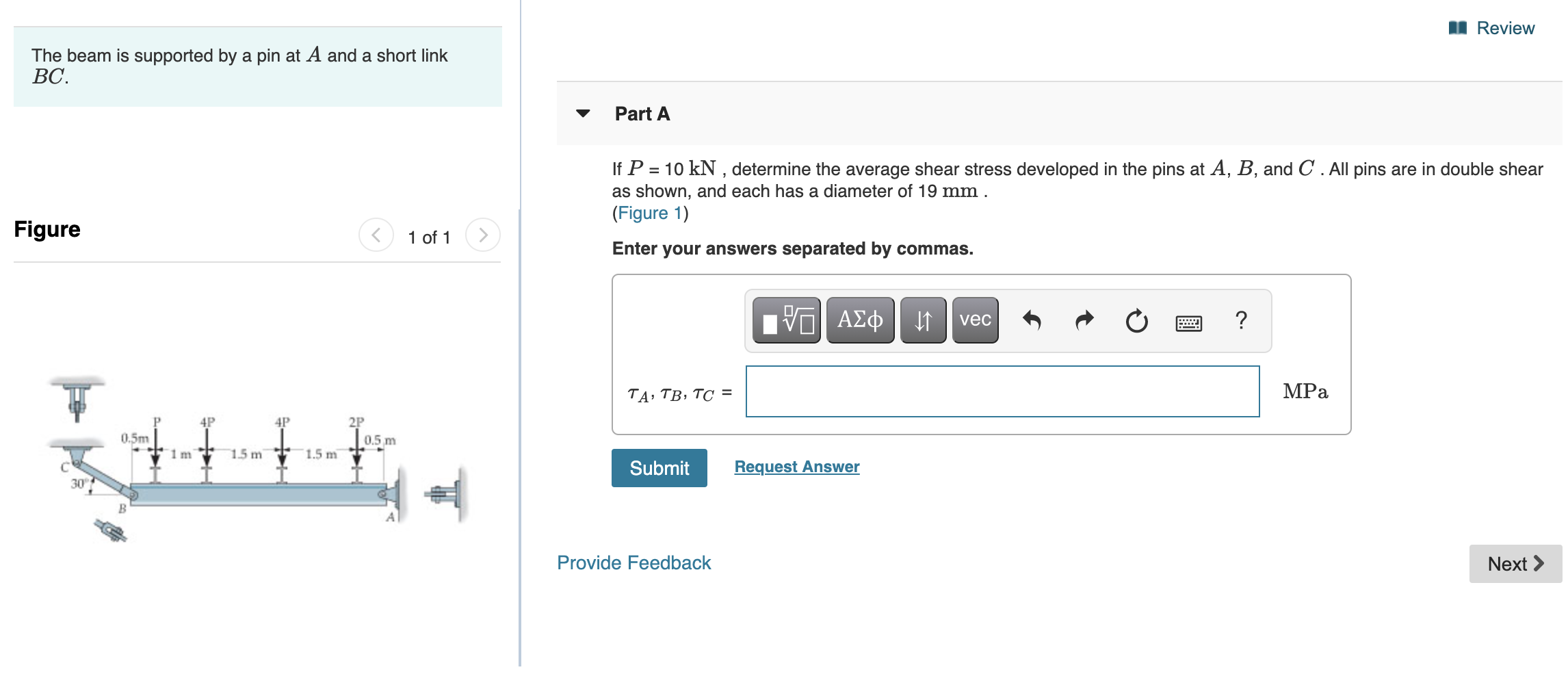
Task: Click the previous figure arrow
Action: tap(376, 236)
